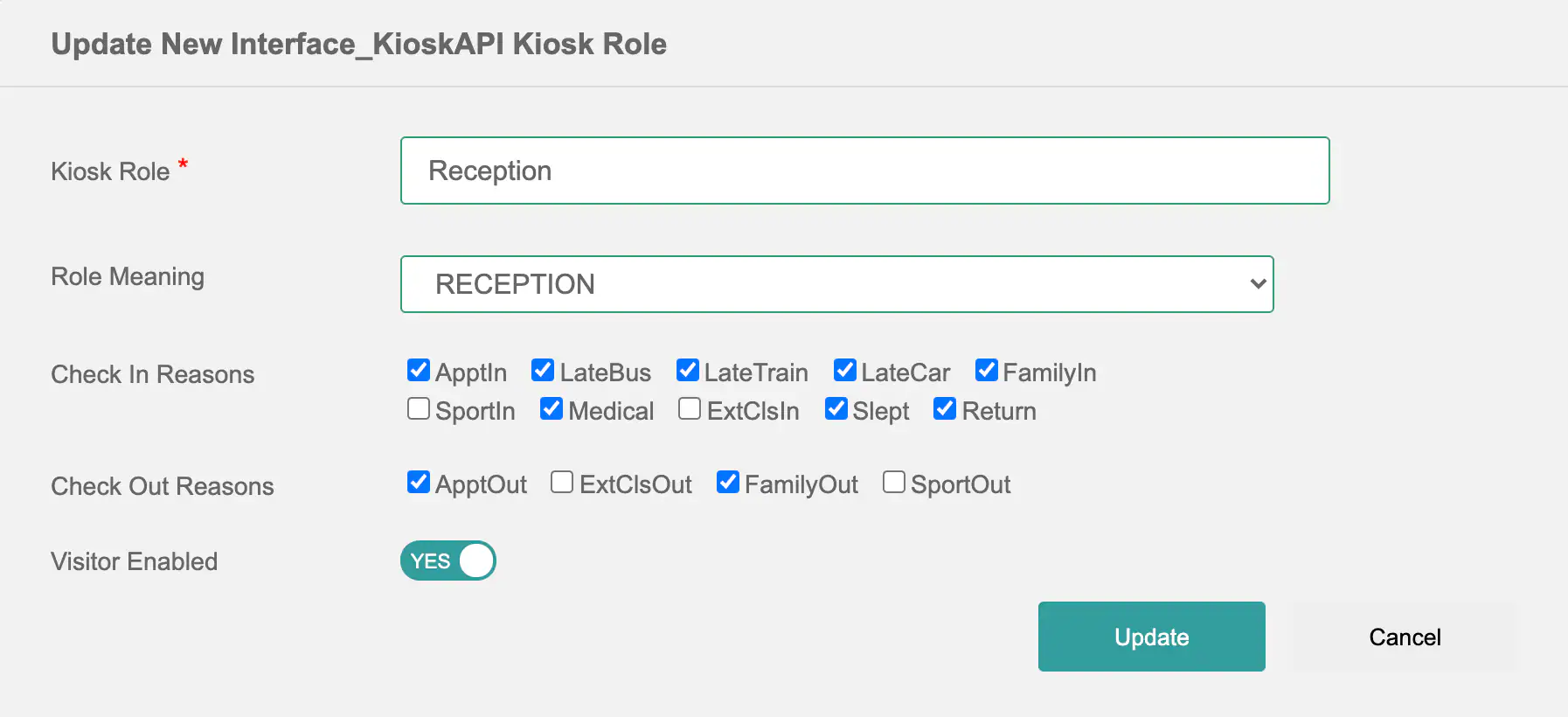Uncheck the LateBus checkbox
The image size is (1568, 717).
pyautogui.click(x=543, y=371)
